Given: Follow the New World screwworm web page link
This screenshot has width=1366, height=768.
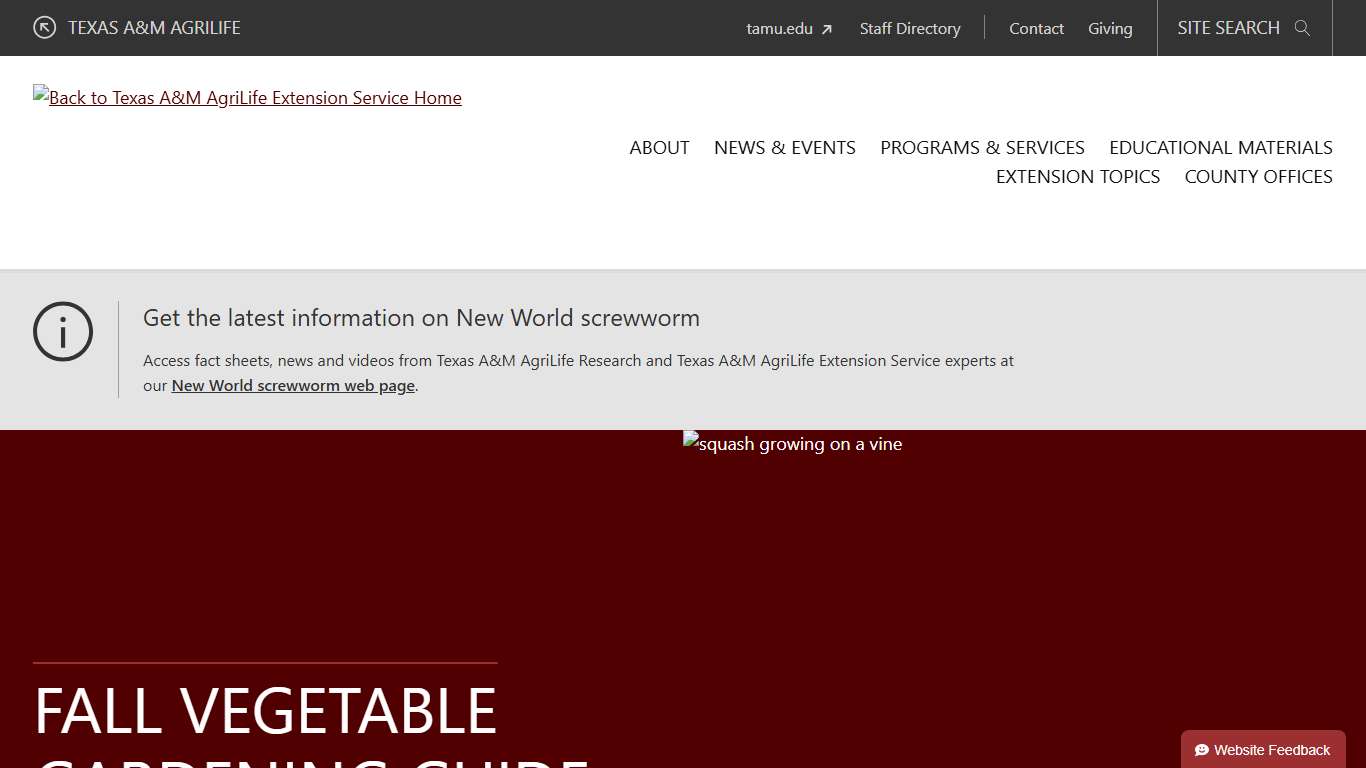Looking at the screenshot, I should tap(293, 386).
